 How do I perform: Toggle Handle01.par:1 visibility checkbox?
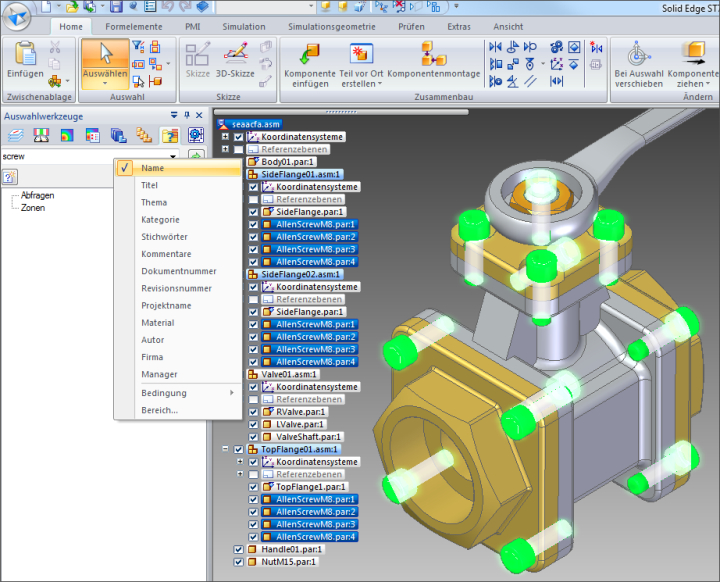238,549
